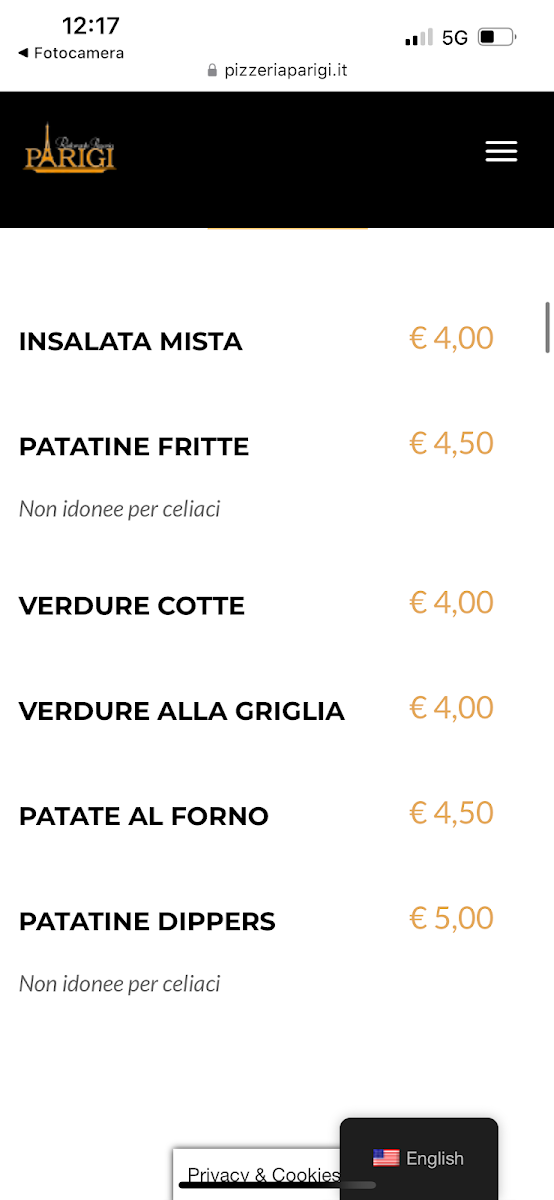The image size is (554, 1200).
Task: Select the INSALATA MISTA menu item
Action: (131, 341)
